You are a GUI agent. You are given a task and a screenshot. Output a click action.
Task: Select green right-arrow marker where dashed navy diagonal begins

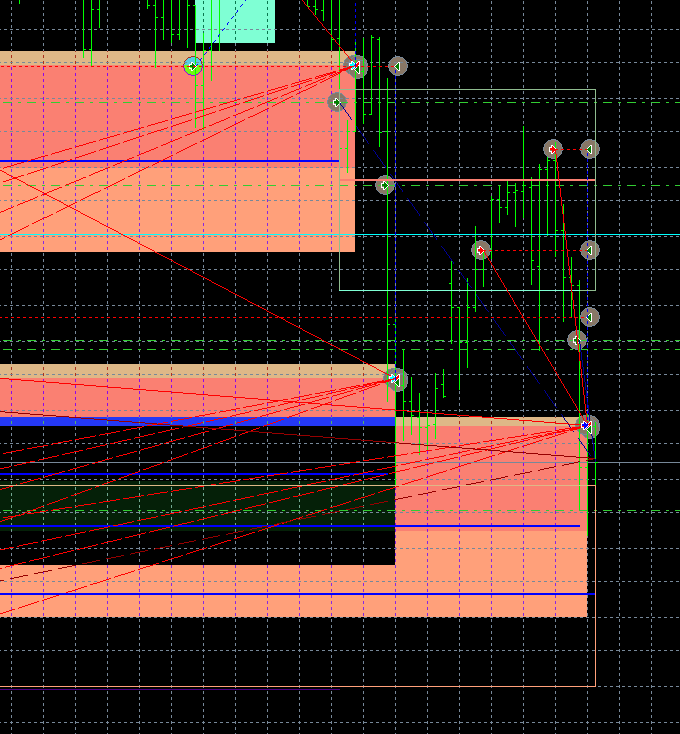point(337,102)
